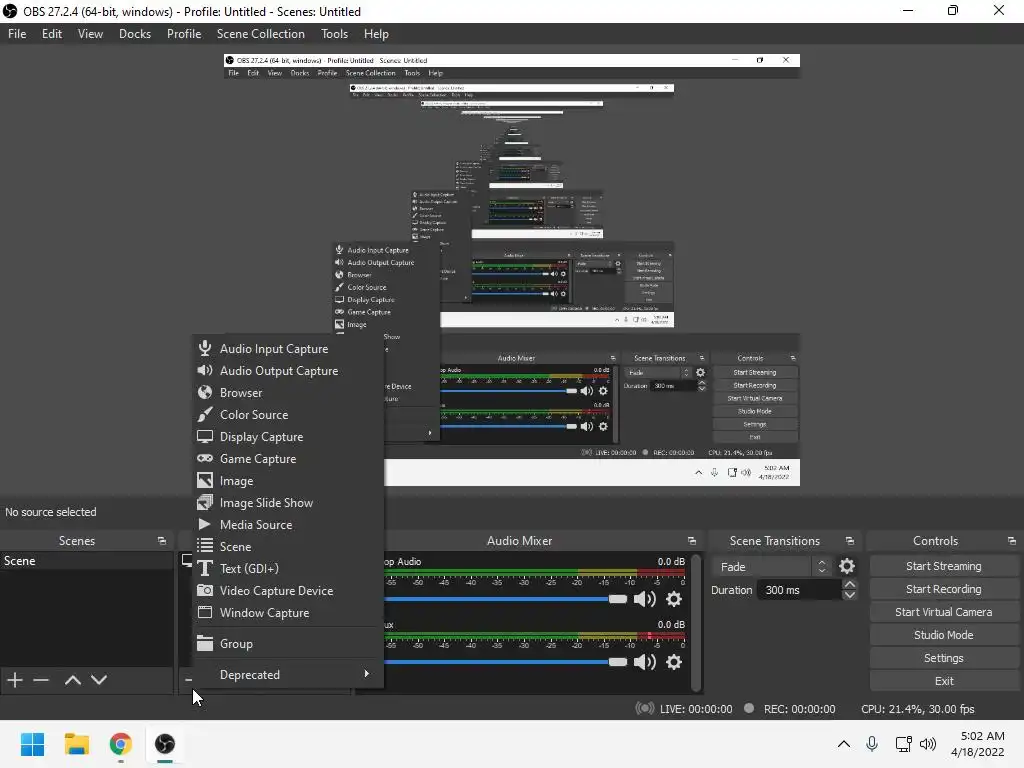Move scene up with arrow icon
Screen dimensions: 1024x768
click(x=72, y=680)
